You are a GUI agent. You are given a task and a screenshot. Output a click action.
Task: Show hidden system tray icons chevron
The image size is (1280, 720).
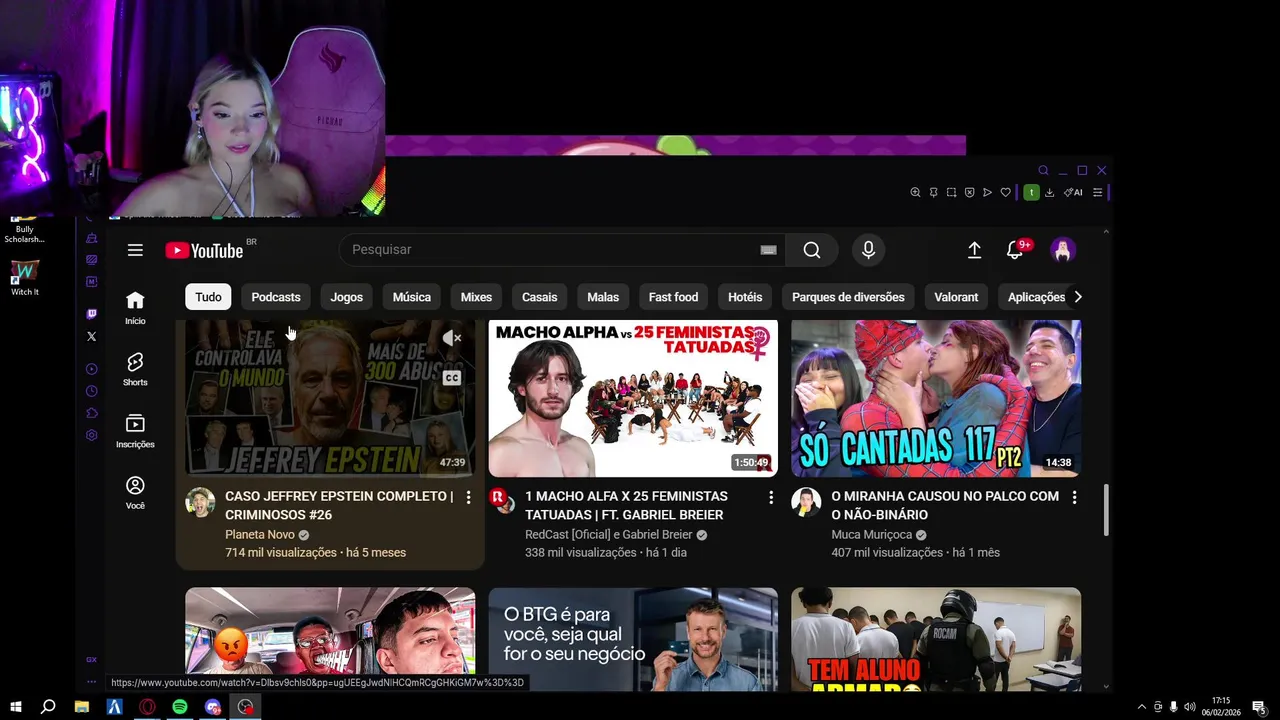click(x=1141, y=707)
